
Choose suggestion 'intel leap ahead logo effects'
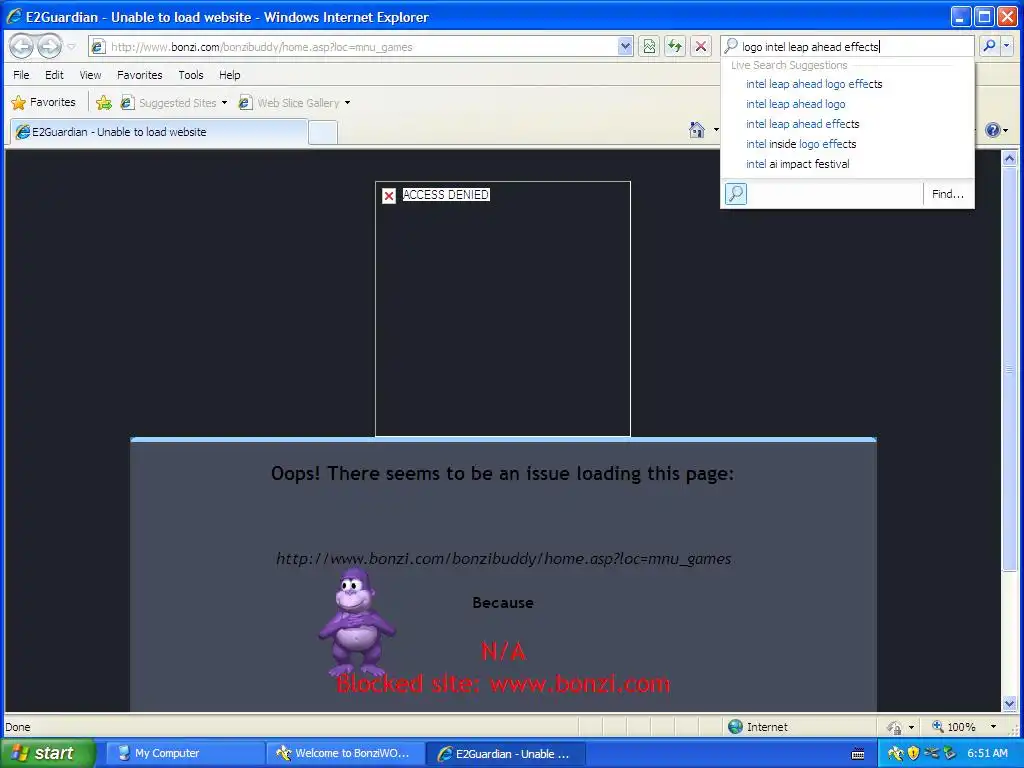point(814,84)
